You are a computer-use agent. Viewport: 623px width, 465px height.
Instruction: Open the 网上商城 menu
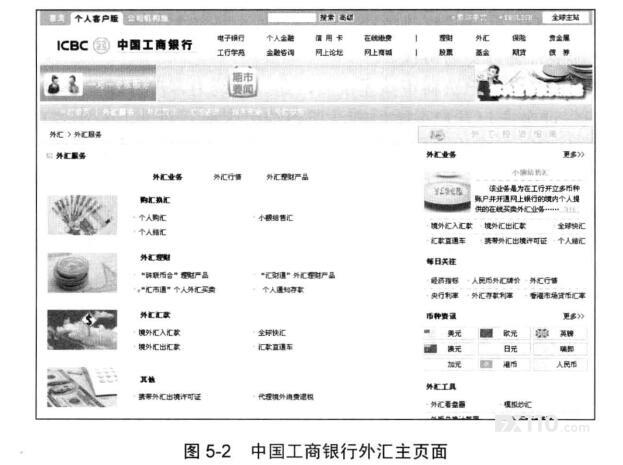[x=378, y=52]
